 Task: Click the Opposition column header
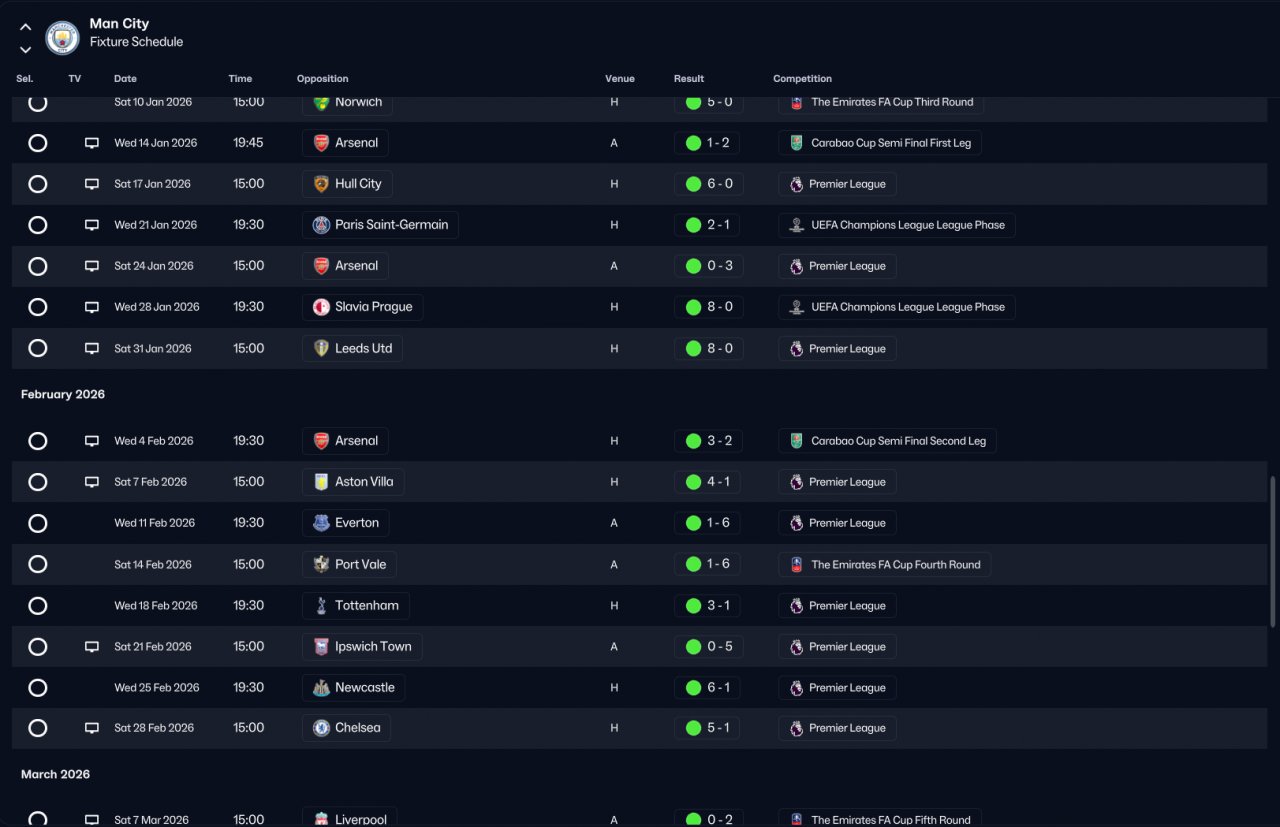[322, 79]
